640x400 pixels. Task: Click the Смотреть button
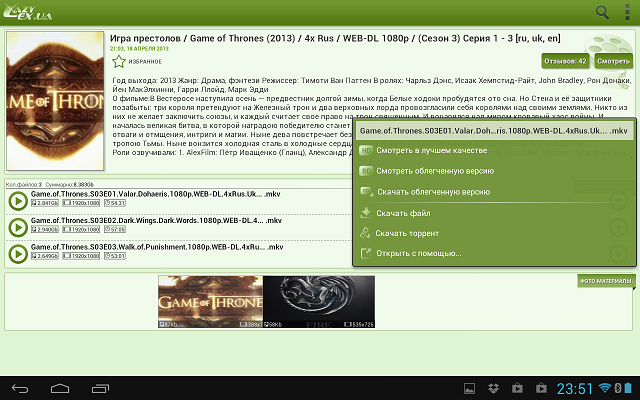tap(613, 61)
